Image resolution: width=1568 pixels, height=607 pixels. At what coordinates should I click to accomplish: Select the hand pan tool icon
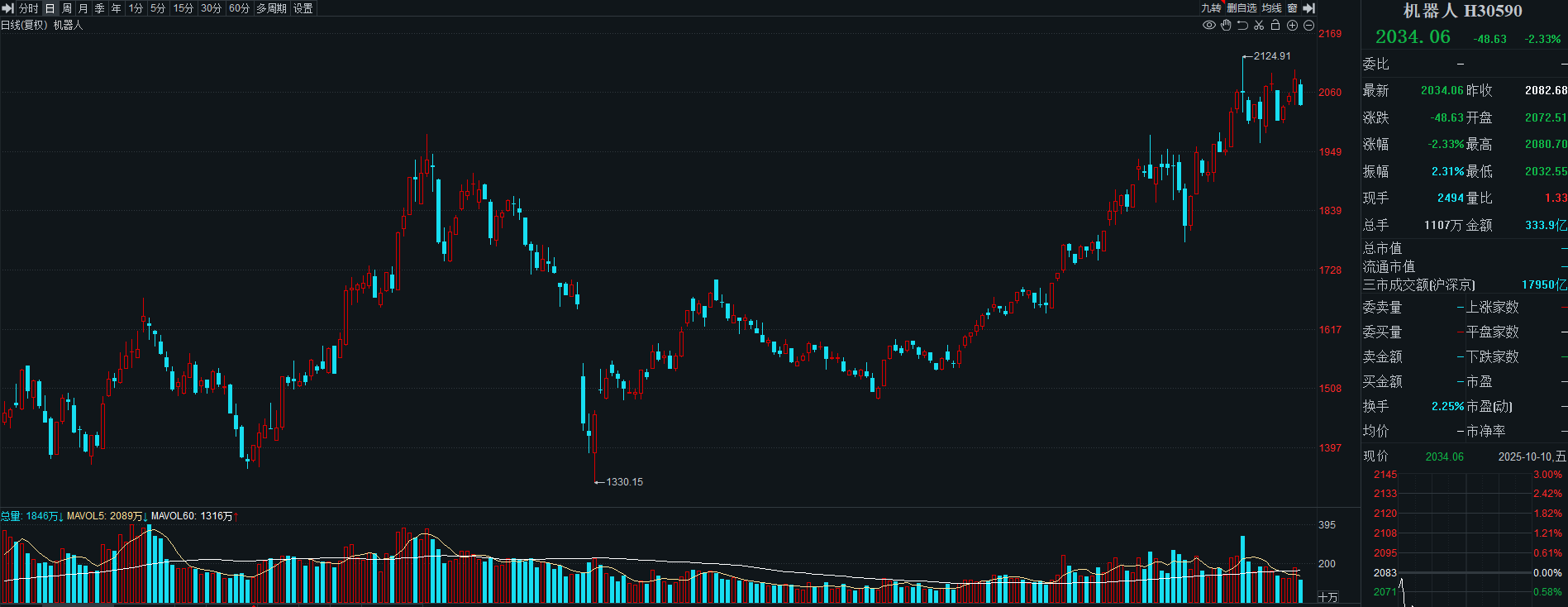(x=1226, y=26)
